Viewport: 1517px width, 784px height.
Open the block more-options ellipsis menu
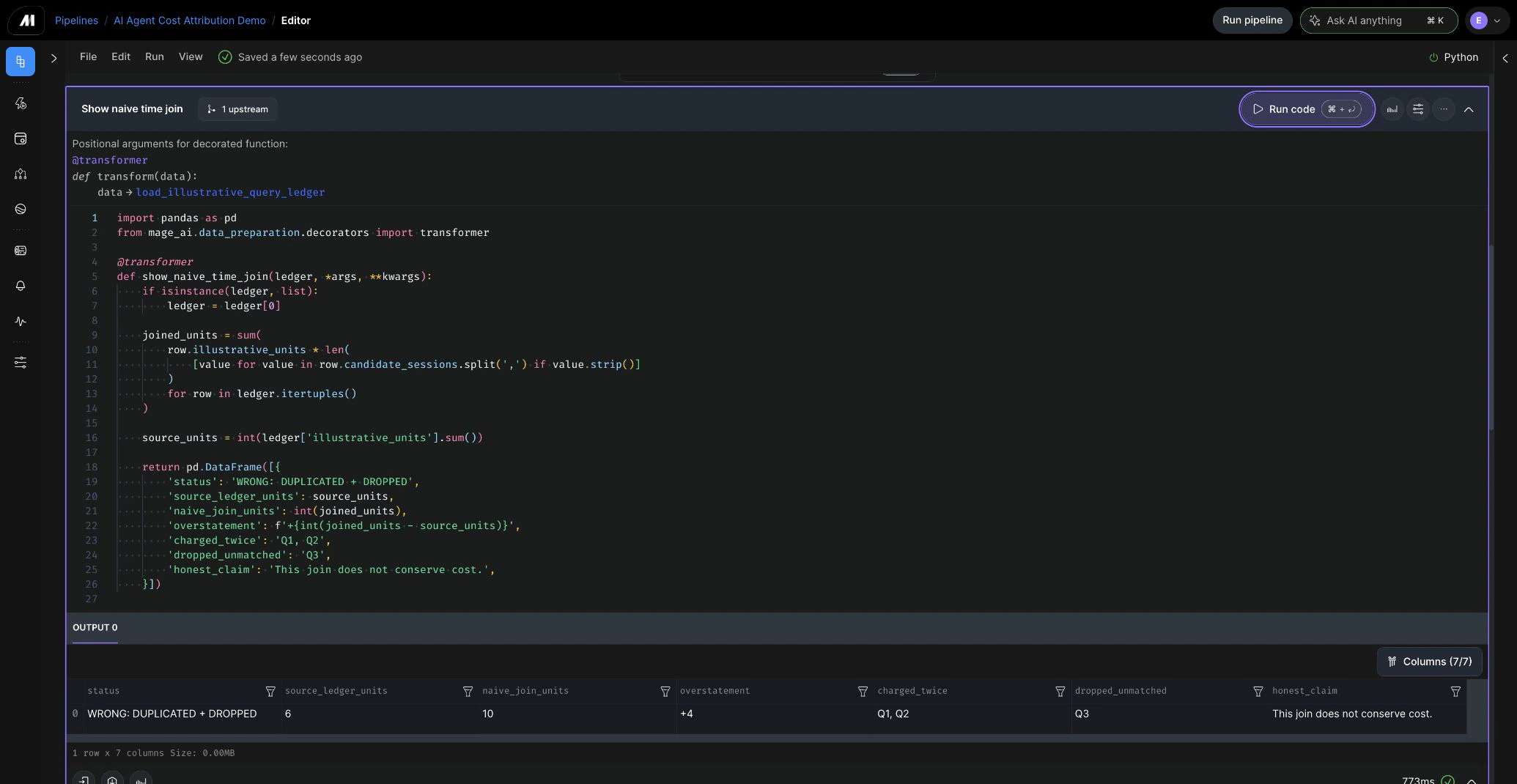pos(1444,109)
